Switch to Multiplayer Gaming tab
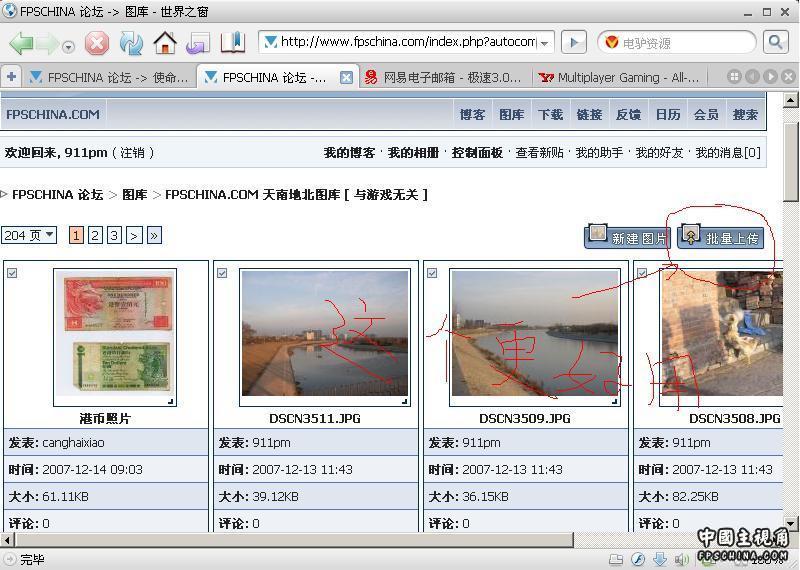 pos(620,78)
